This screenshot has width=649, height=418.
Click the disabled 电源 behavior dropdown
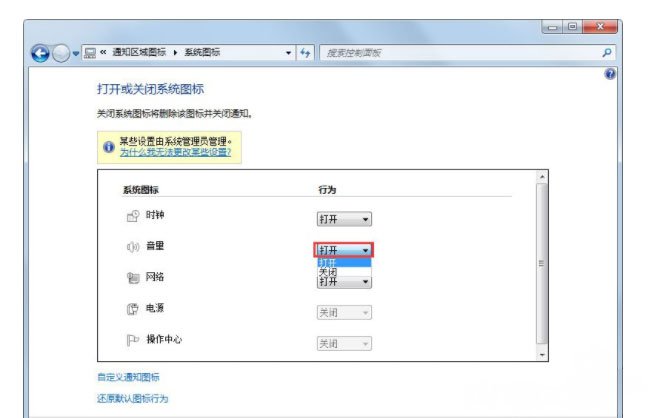pyautogui.click(x=344, y=312)
